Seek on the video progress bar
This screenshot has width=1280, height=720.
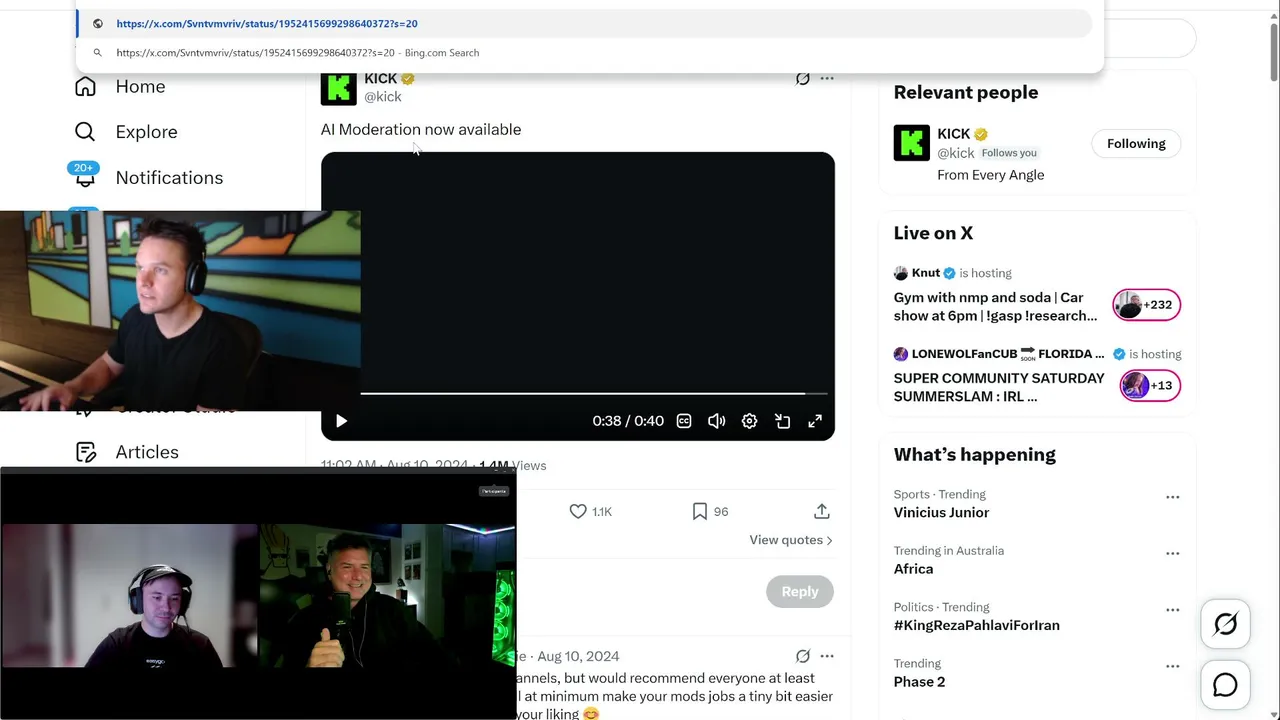pos(594,394)
